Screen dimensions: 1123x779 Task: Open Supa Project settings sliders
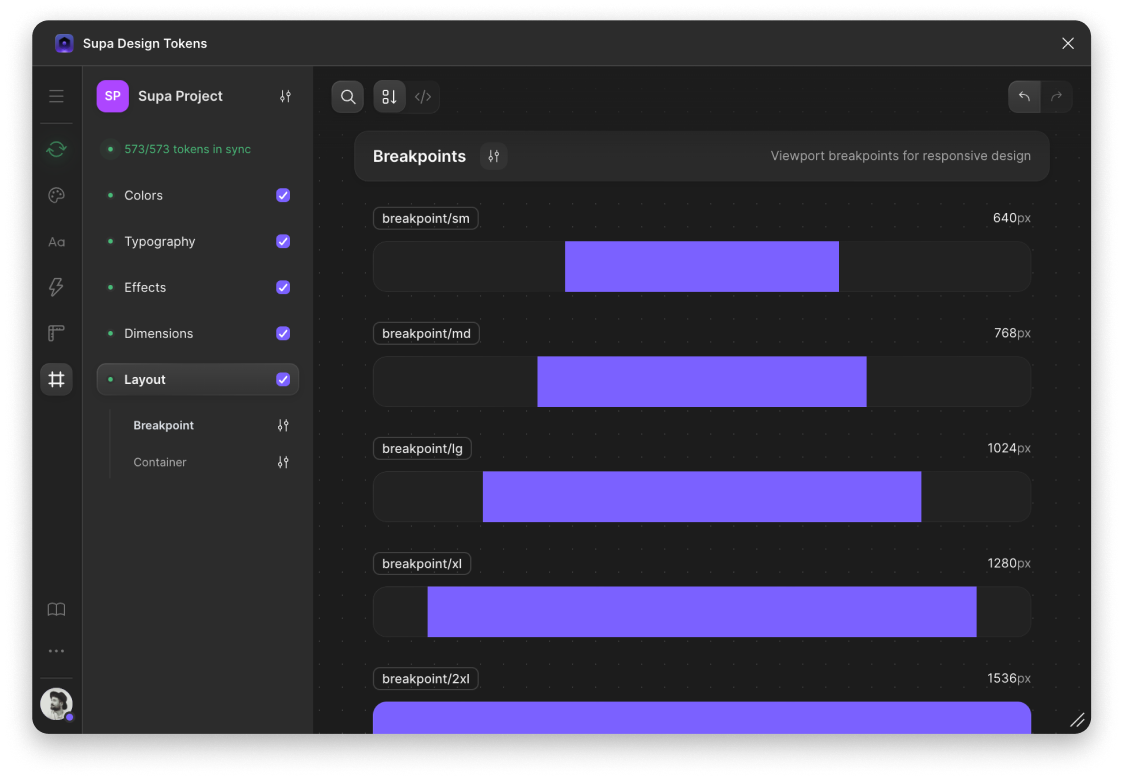285,96
